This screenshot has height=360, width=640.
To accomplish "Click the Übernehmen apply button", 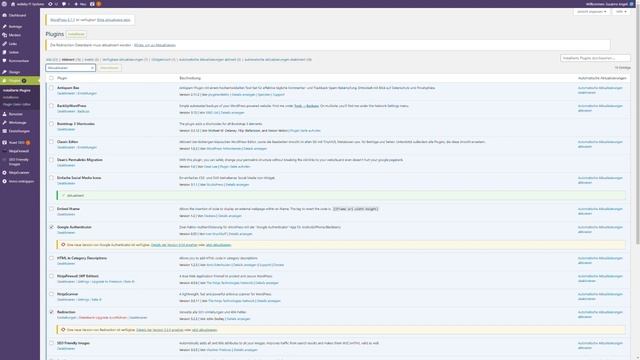I will pos(109,68).
